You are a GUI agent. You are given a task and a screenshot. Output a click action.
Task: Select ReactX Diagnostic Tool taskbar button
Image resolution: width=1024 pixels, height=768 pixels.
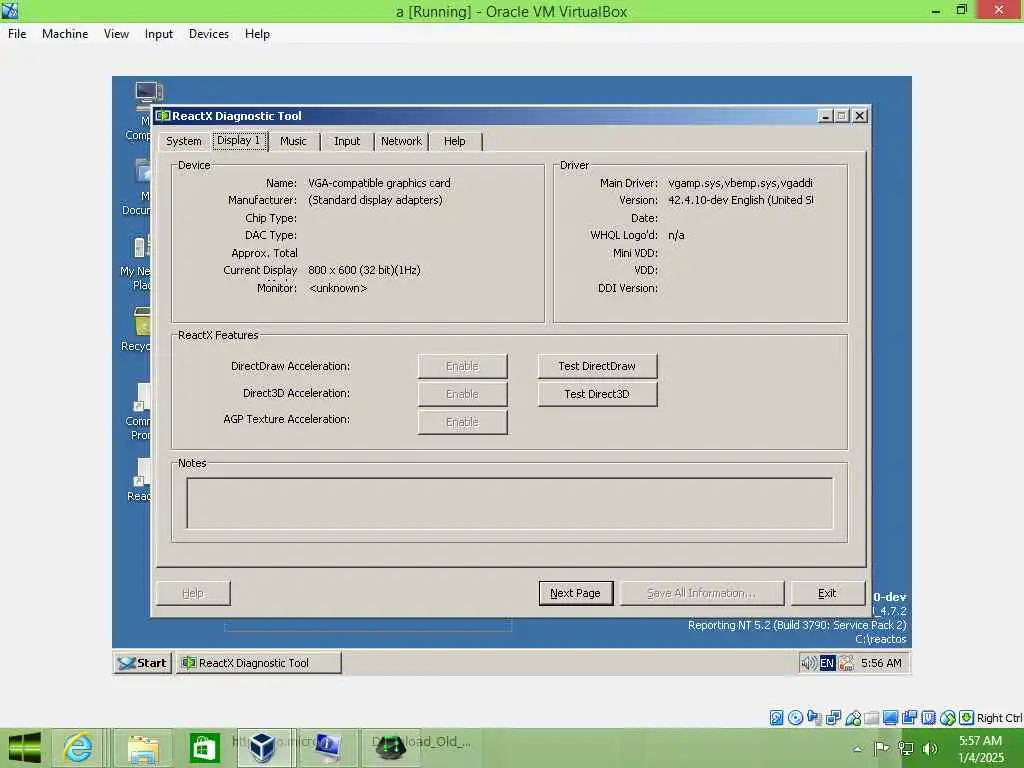[259, 663]
